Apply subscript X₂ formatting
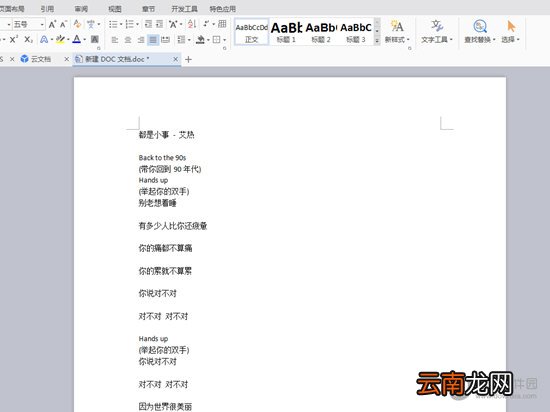Image resolution: width=550 pixels, height=412 pixels. (x=28, y=39)
